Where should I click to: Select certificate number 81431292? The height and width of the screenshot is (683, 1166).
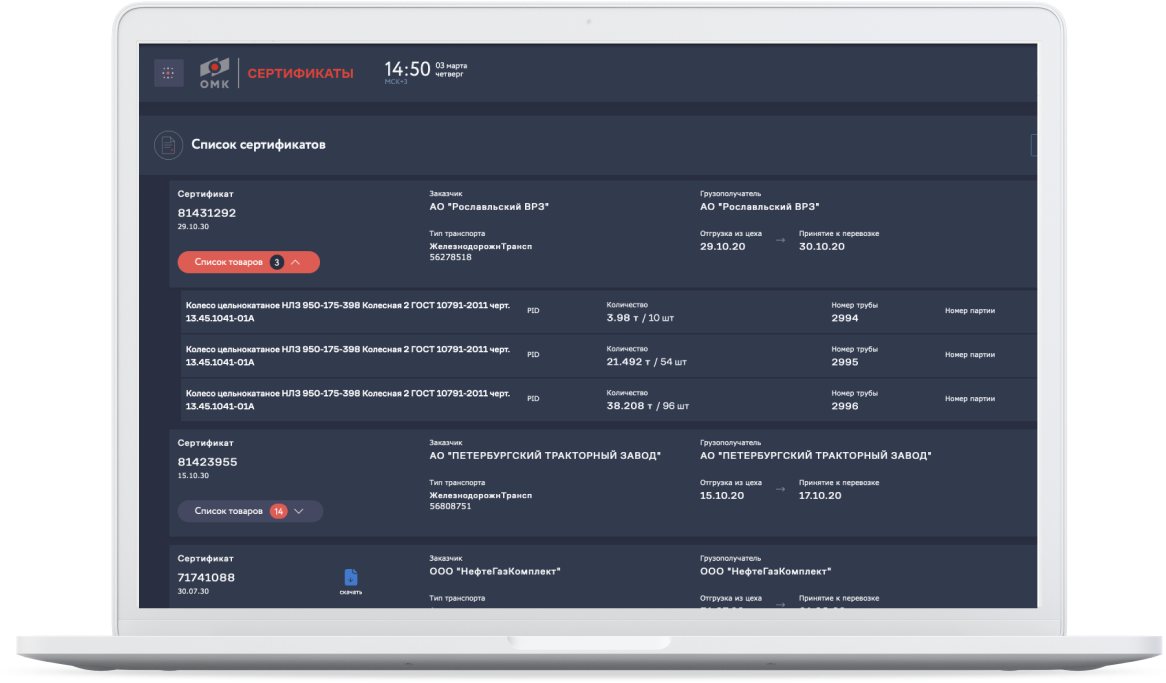(x=207, y=213)
